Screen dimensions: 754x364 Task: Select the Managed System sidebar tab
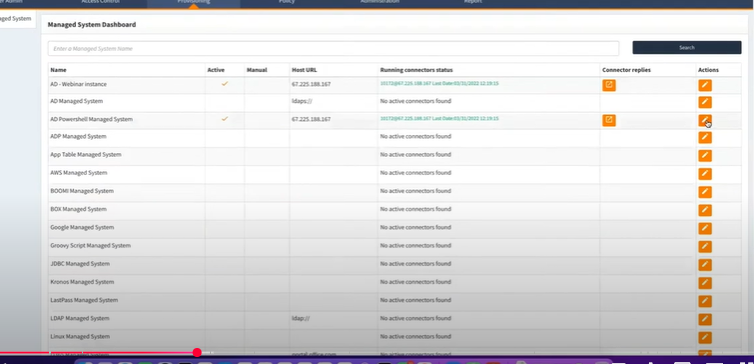pos(17,19)
